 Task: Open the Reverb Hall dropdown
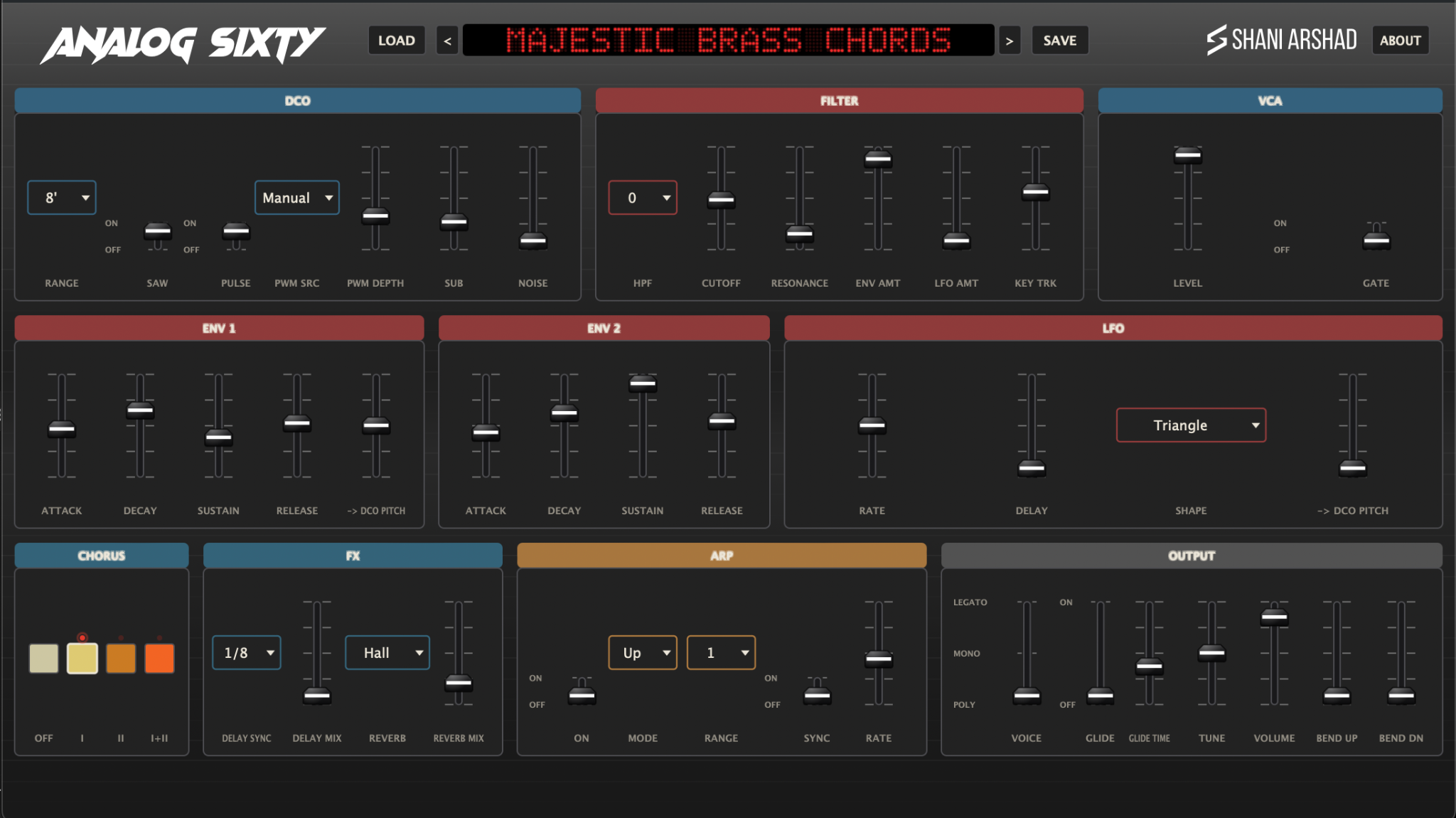tap(387, 653)
